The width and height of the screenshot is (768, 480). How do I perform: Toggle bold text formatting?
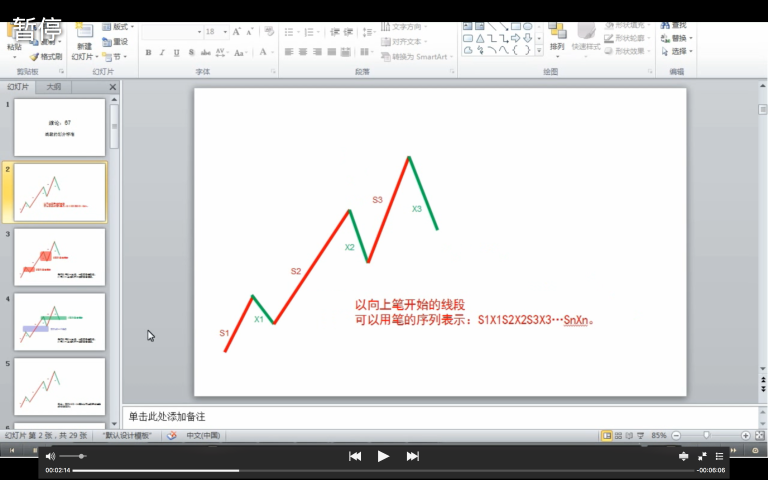[x=147, y=53]
